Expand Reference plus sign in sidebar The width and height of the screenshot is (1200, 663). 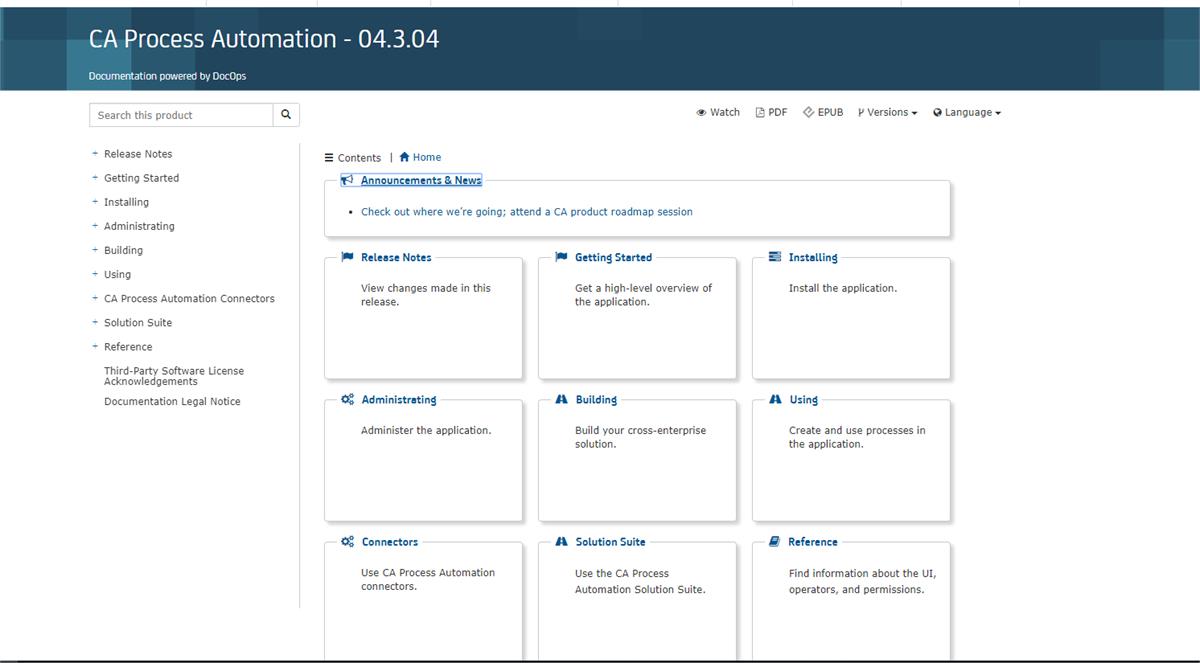[x=95, y=346]
